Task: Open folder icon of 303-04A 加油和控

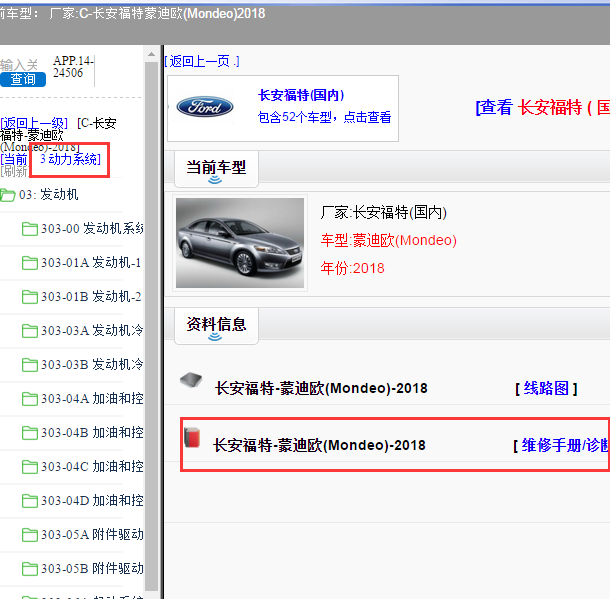Action: [30, 399]
